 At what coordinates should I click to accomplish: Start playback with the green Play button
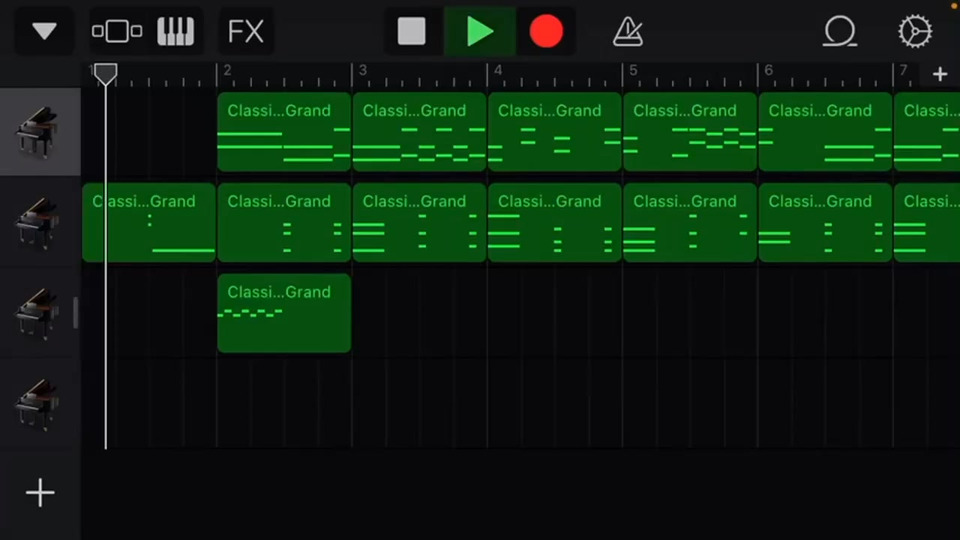pyautogui.click(x=480, y=31)
